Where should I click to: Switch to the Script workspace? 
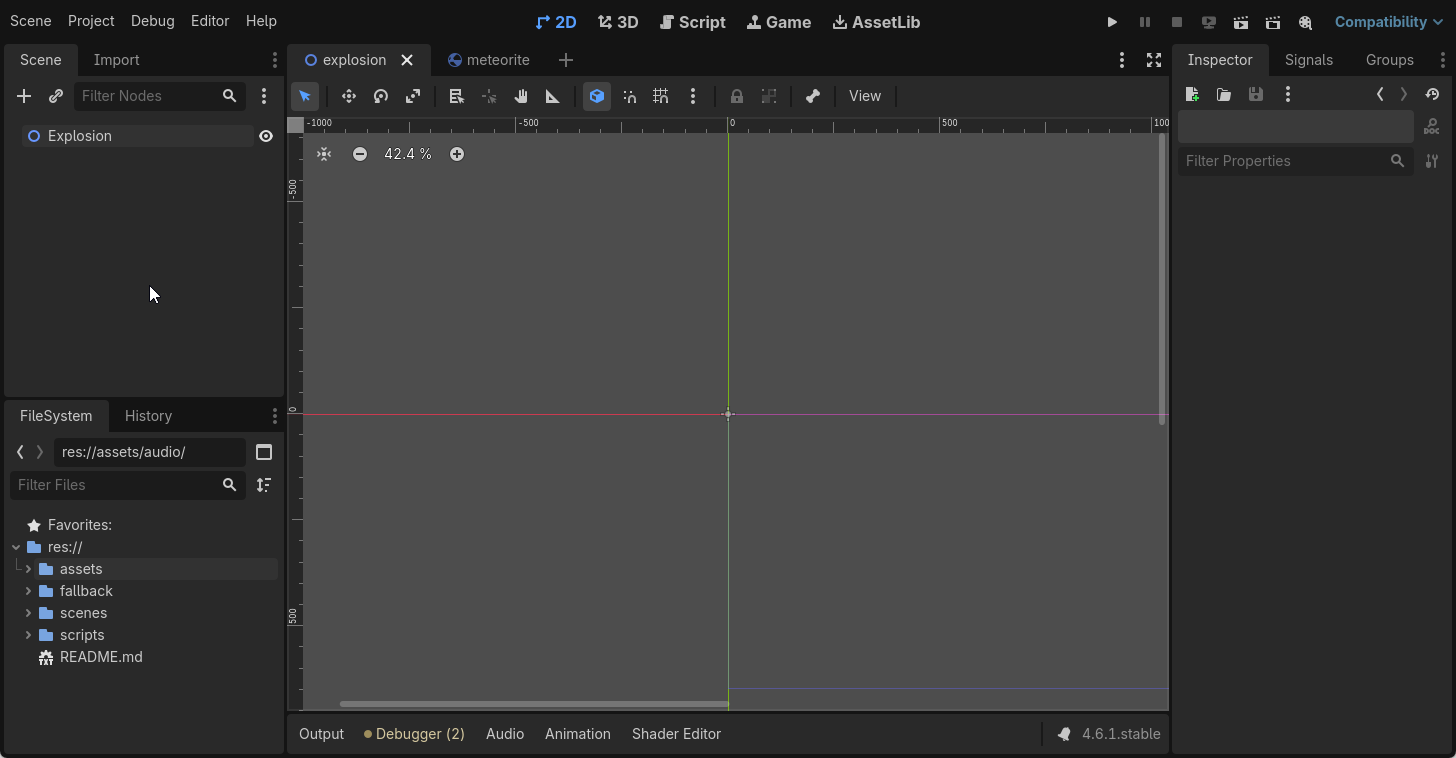pyautogui.click(x=693, y=22)
